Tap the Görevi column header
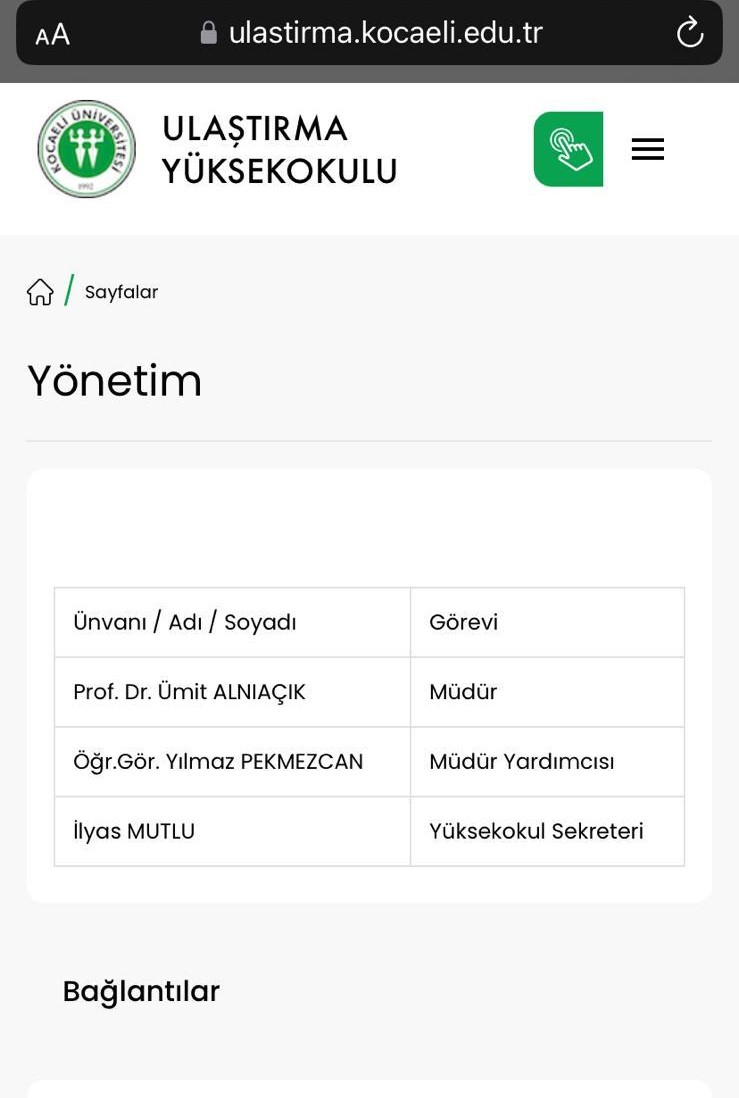The image size is (739, 1098). [x=463, y=622]
